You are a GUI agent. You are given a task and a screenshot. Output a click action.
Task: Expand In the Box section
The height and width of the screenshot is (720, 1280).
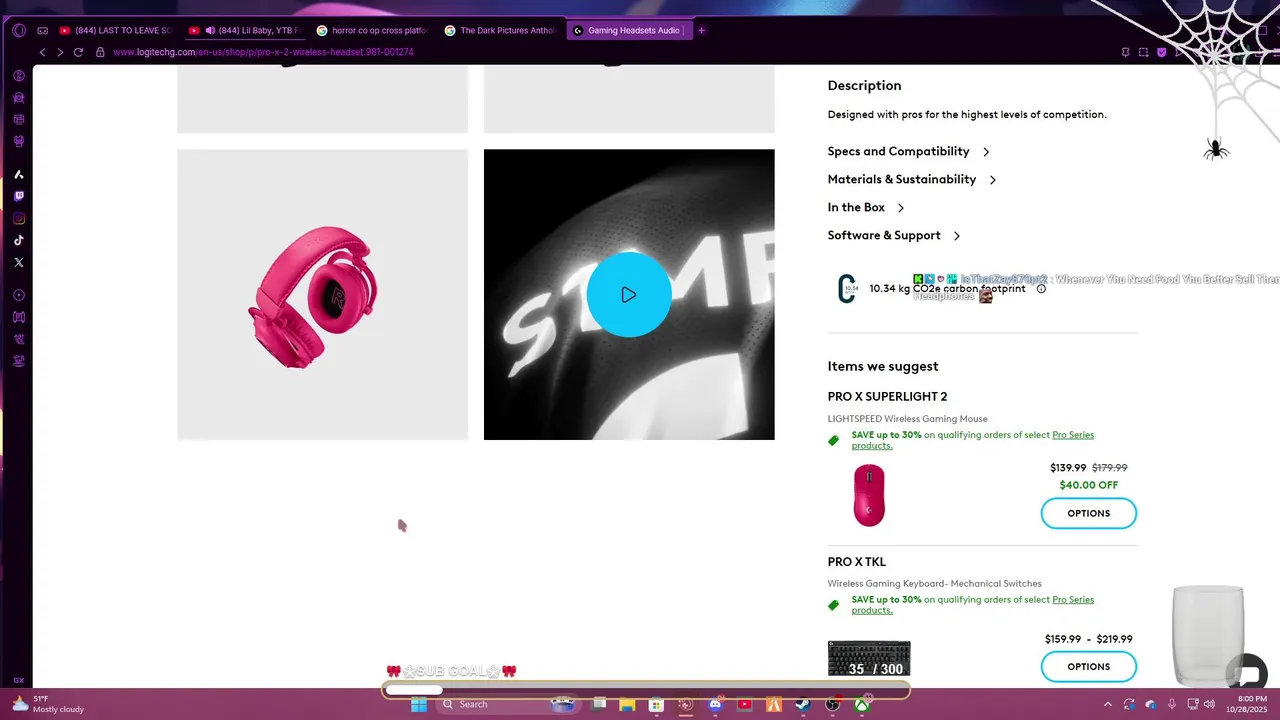(x=866, y=207)
